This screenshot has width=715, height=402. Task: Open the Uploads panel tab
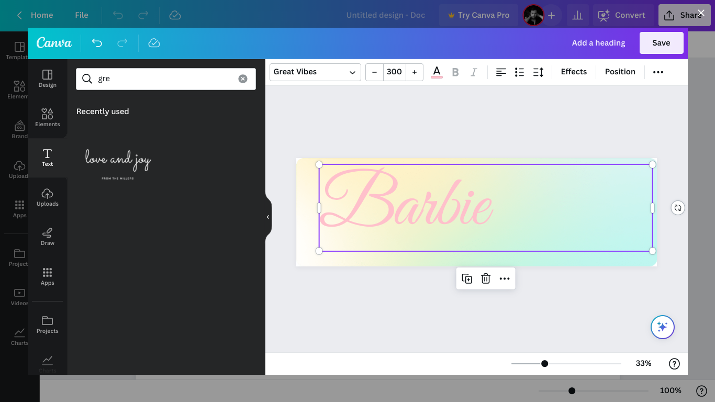coord(47,197)
